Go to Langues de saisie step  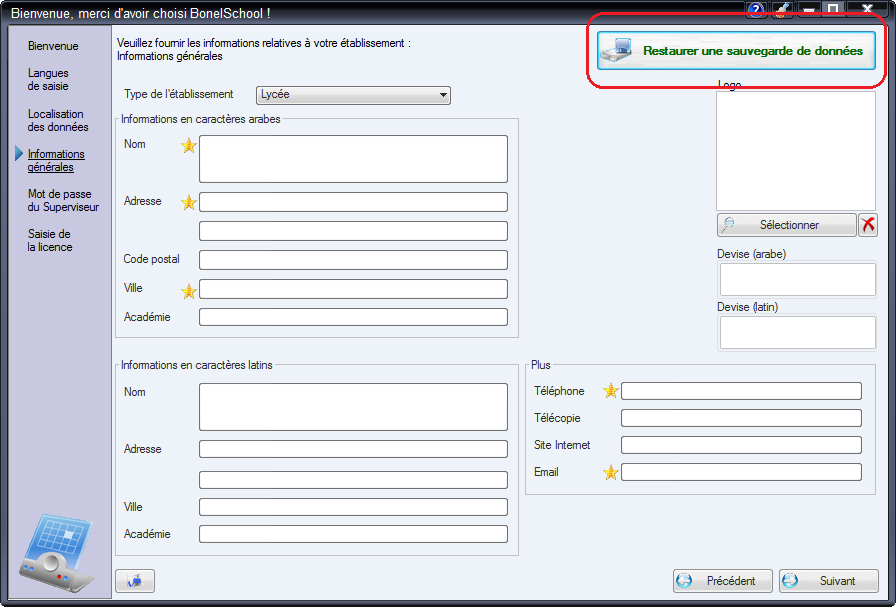pyautogui.click(x=48, y=79)
